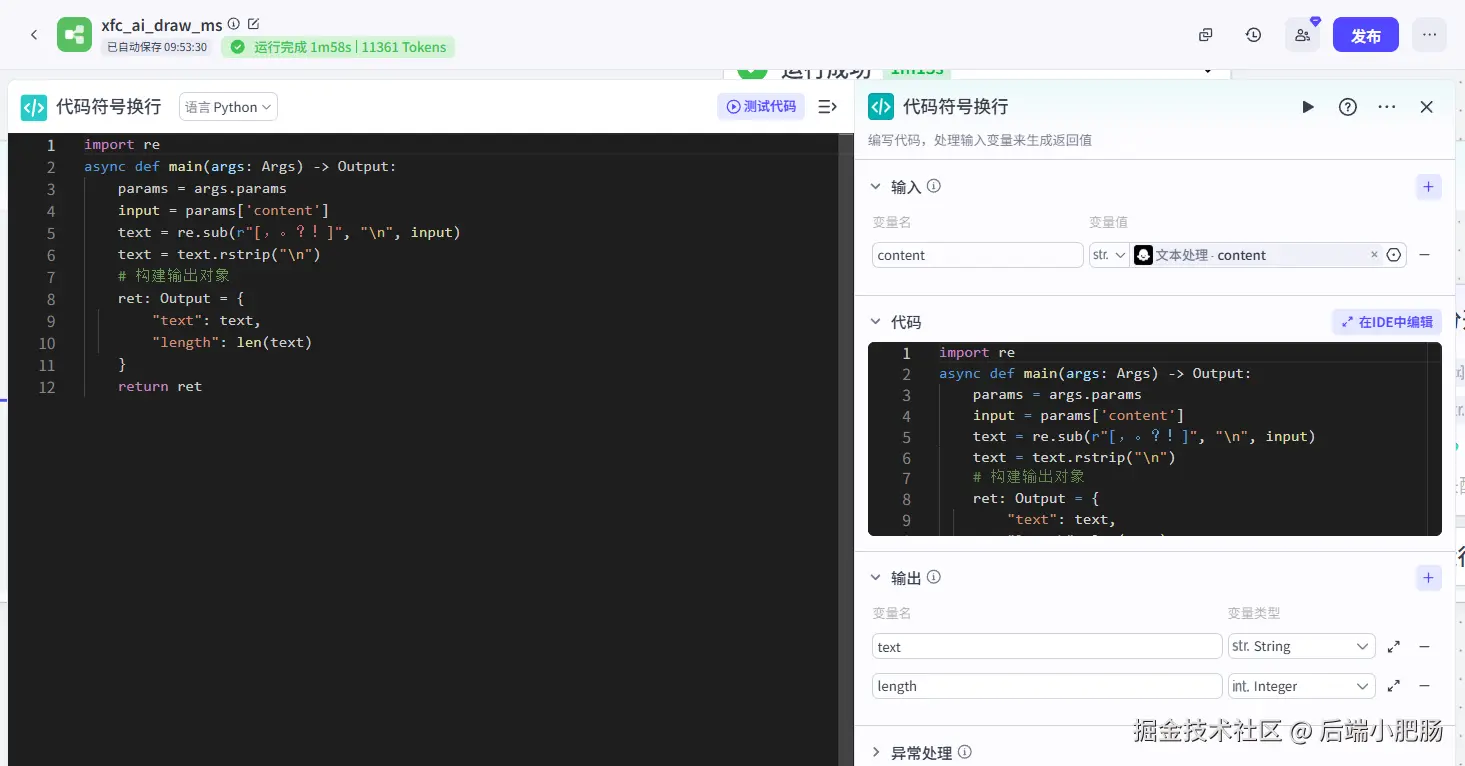Open int. Integer type dropdown
1465x766 pixels.
click(1301, 686)
